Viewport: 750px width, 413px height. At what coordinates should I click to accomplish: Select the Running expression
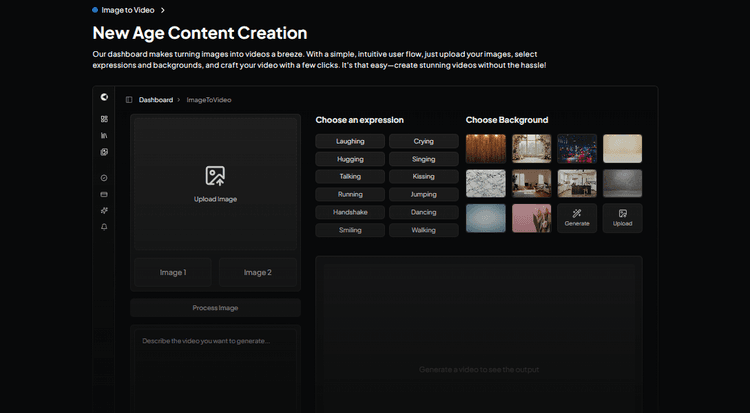(x=350, y=194)
